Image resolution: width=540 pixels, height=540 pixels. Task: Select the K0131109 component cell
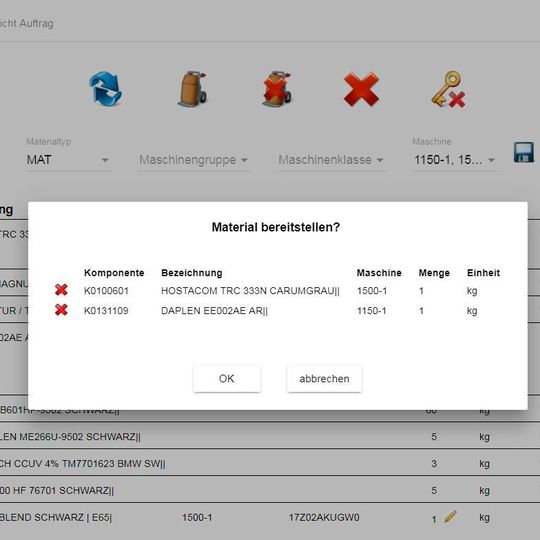click(106, 311)
